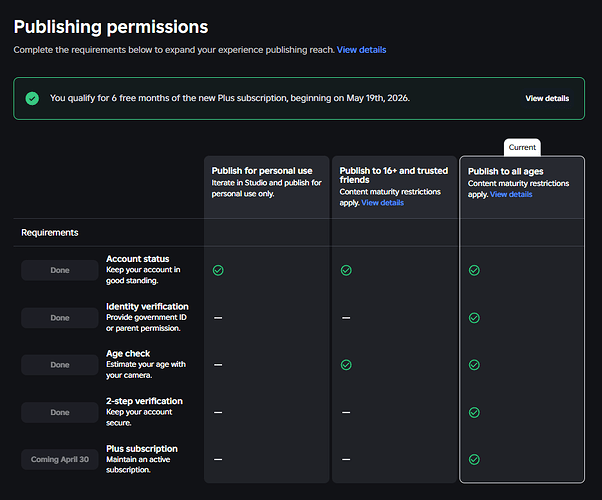
Task: Open View details in Publish to all ages
Action: [510, 195]
